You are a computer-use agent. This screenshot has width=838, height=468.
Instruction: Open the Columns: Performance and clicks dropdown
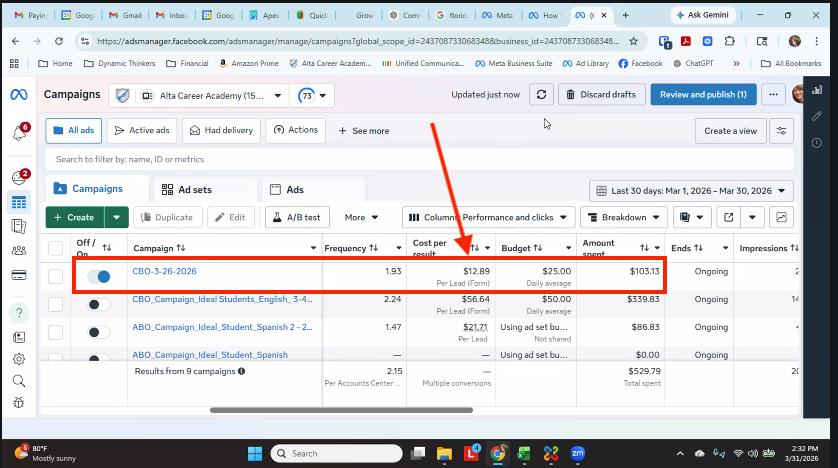pyautogui.click(x=488, y=217)
